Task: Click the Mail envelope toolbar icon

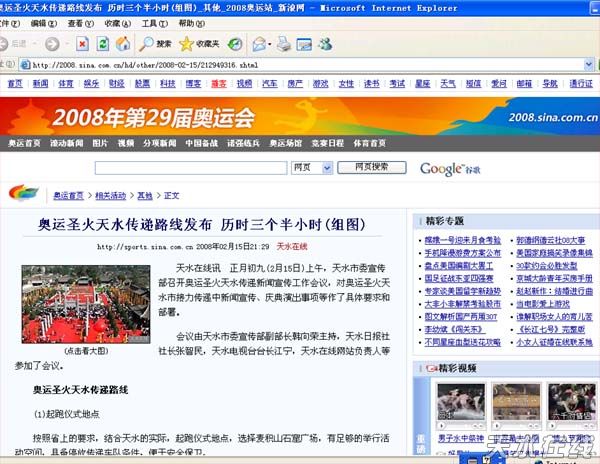Action: [x=258, y=44]
